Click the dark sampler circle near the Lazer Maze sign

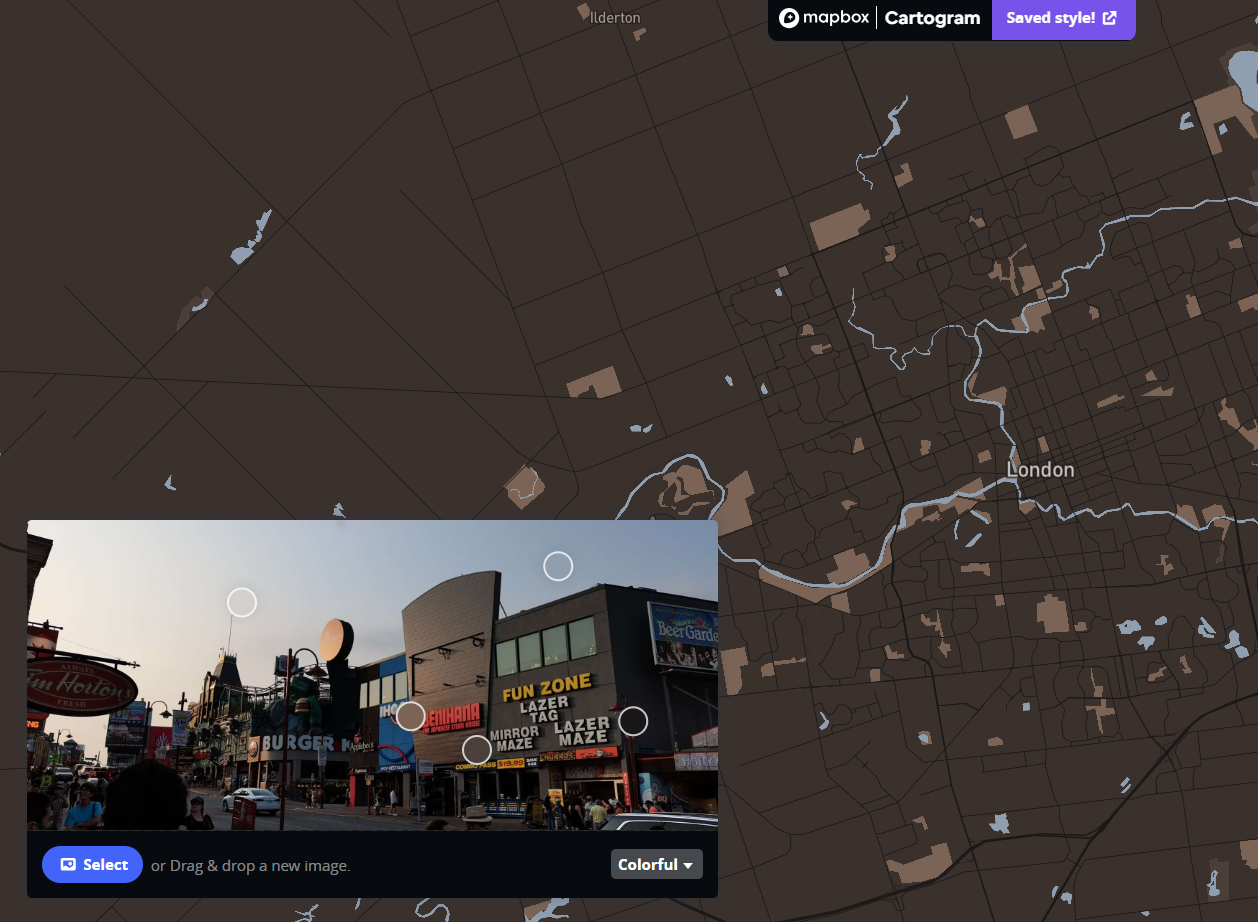tap(633, 720)
